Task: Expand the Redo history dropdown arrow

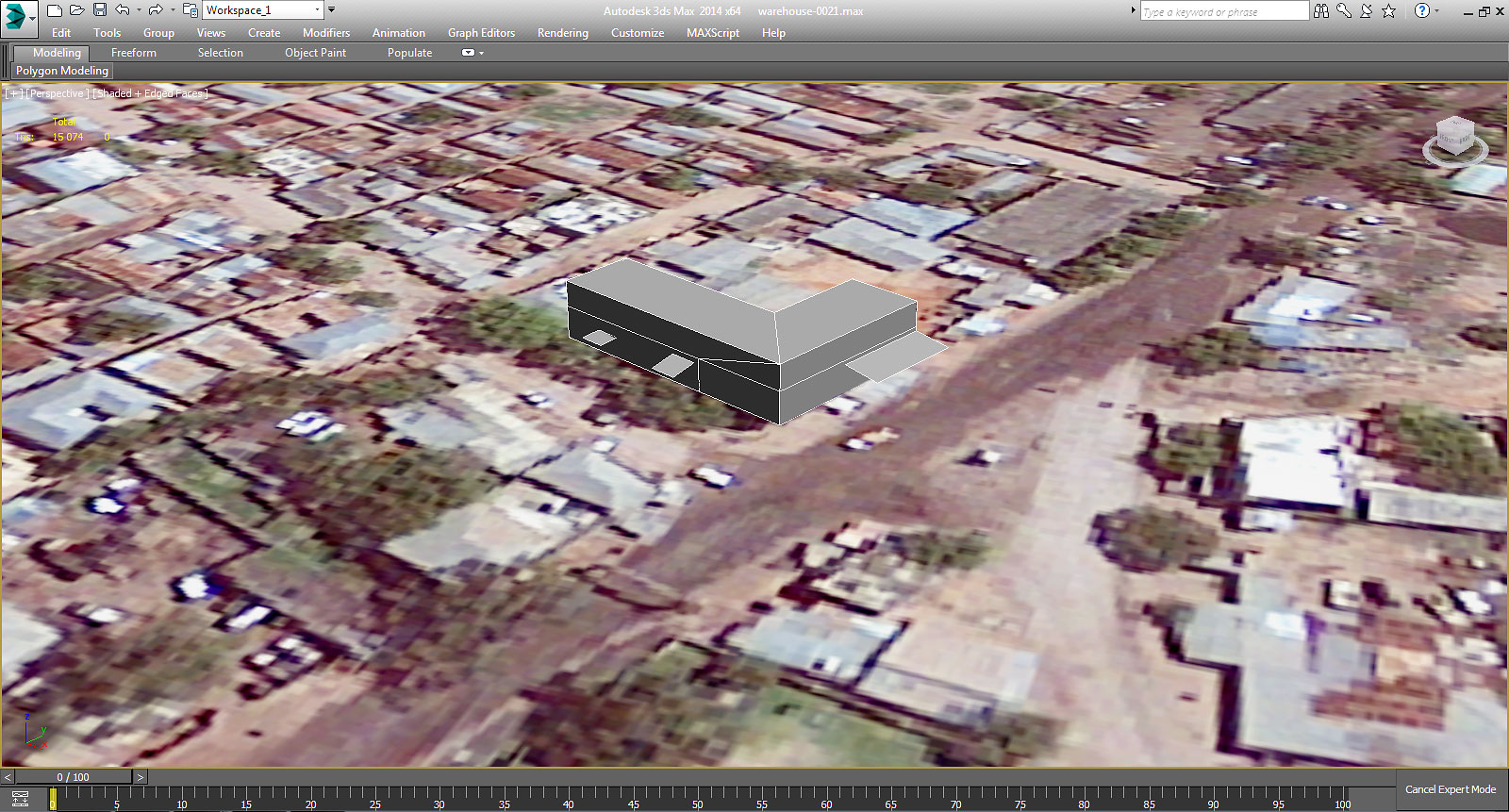Action: [173, 10]
